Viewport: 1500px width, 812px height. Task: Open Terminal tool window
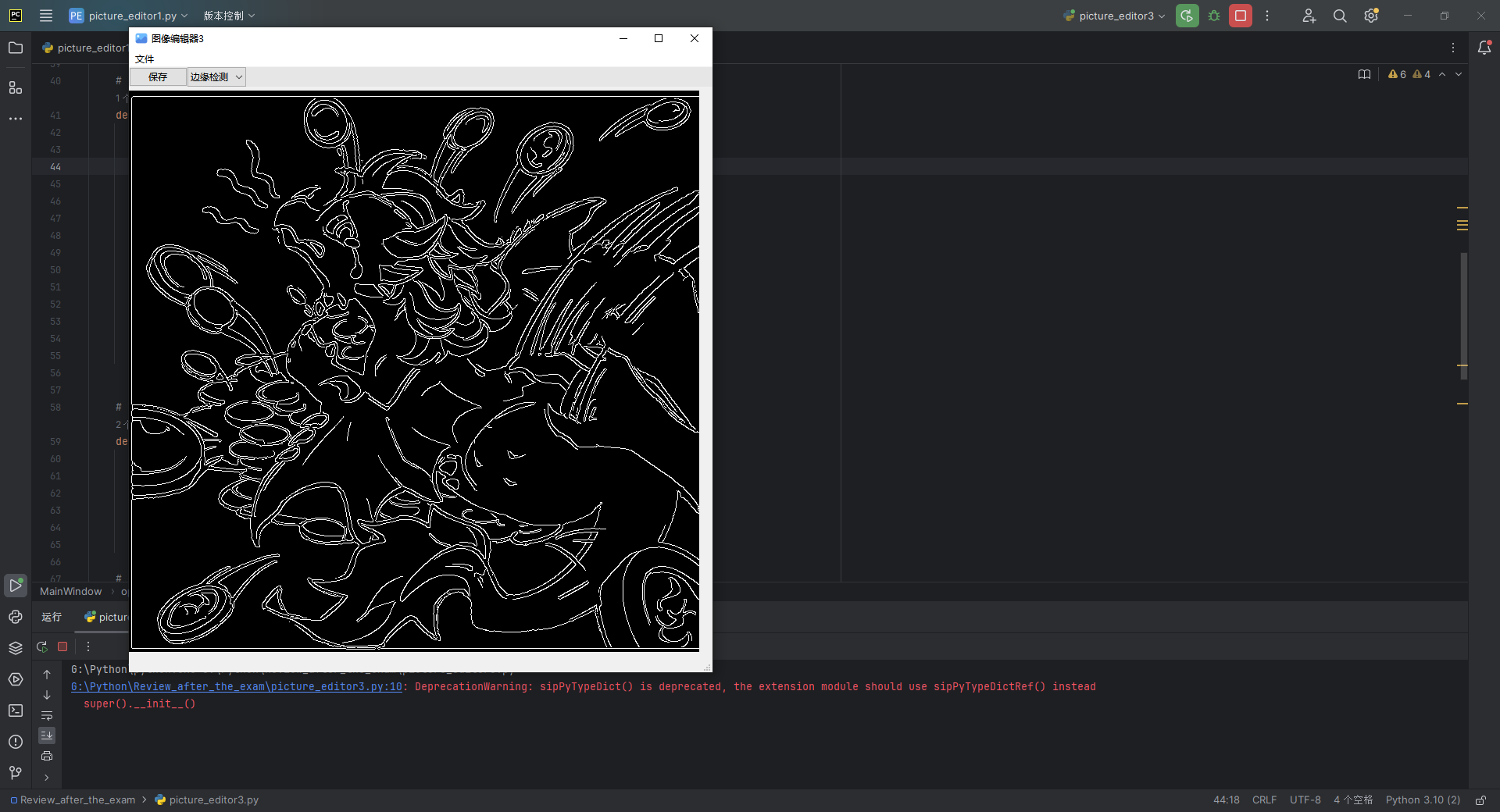[x=16, y=710]
